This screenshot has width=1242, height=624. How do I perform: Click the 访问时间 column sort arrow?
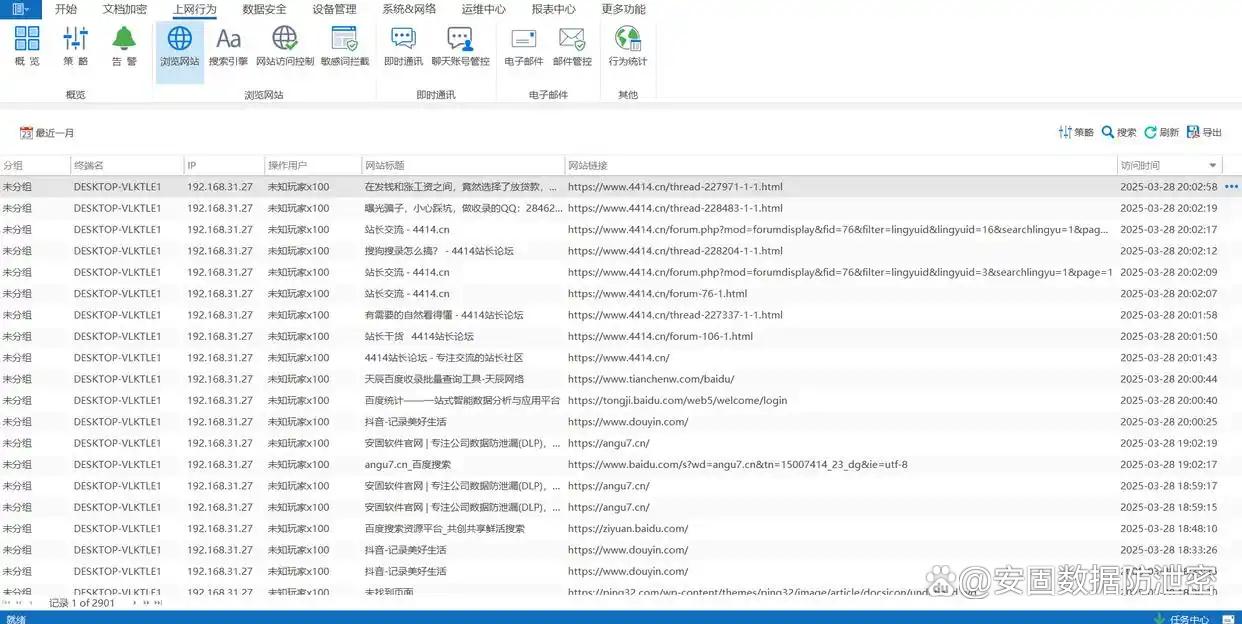[x=1213, y=166]
